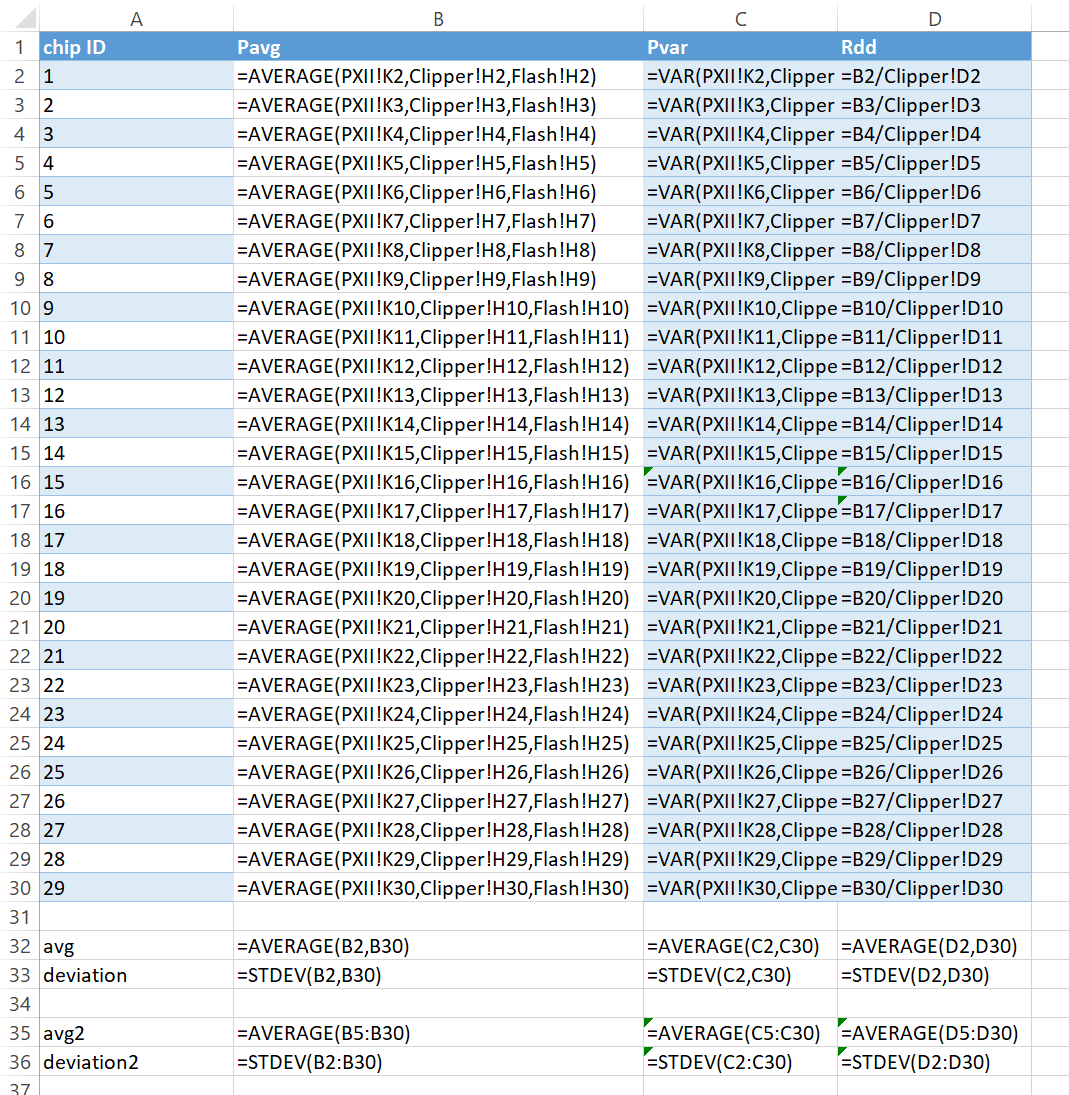Select chip ID 15 in column A
Screen dimensions: 1069x1095
point(137,481)
